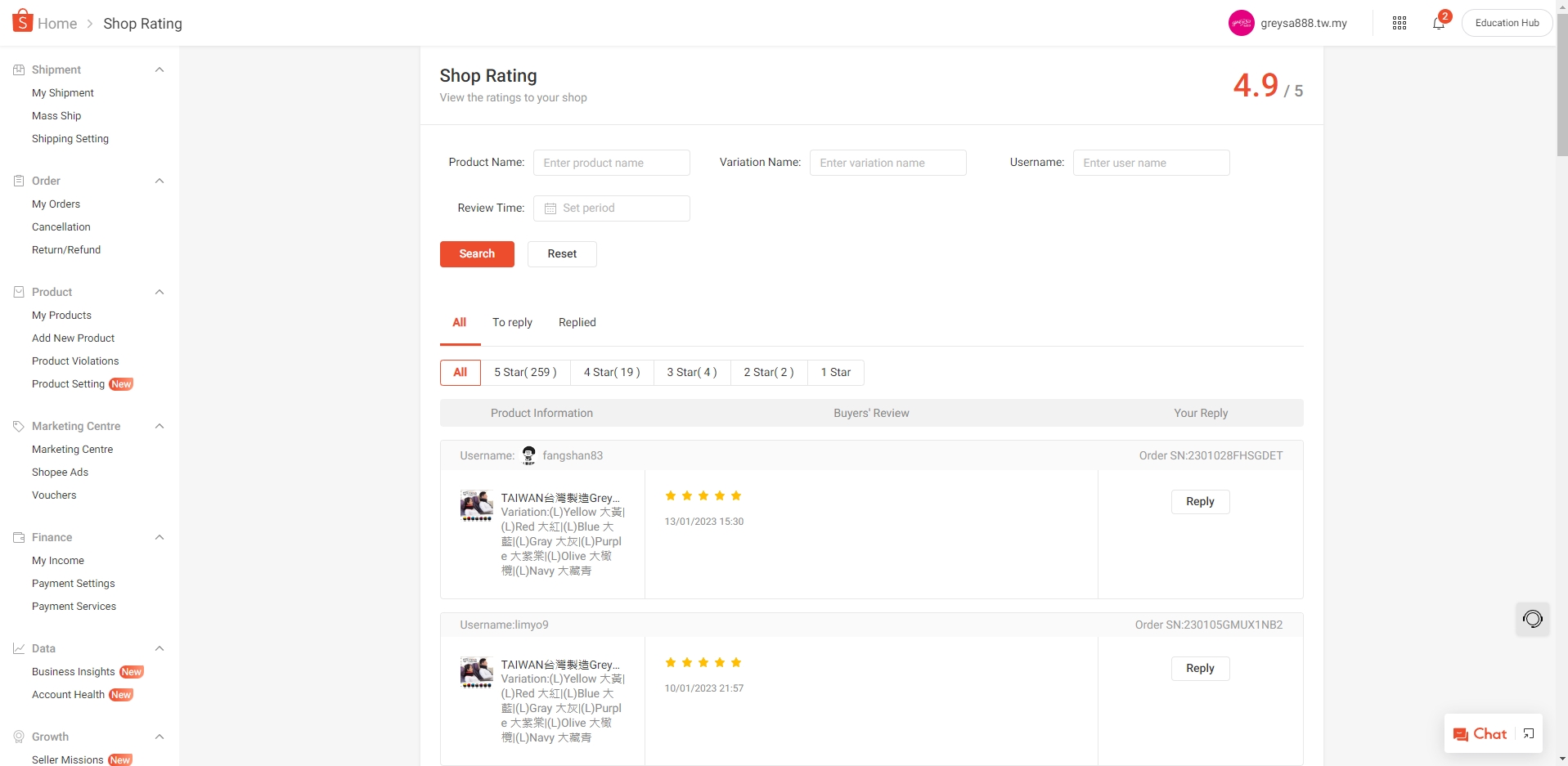Viewport: 1568px width, 766px height.
Task: Click the Shopee logo icon
Action: point(22,21)
